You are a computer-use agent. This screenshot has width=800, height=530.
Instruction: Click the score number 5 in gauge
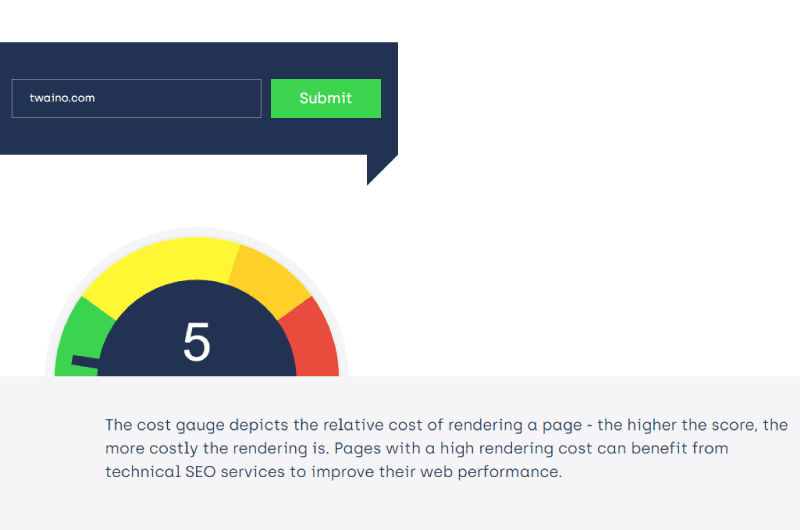pos(196,342)
